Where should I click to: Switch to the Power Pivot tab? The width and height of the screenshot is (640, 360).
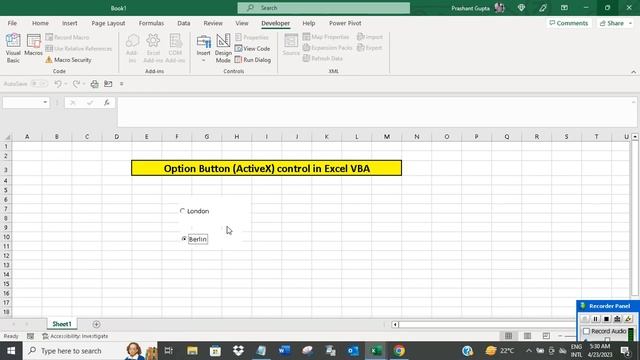[x=345, y=23]
